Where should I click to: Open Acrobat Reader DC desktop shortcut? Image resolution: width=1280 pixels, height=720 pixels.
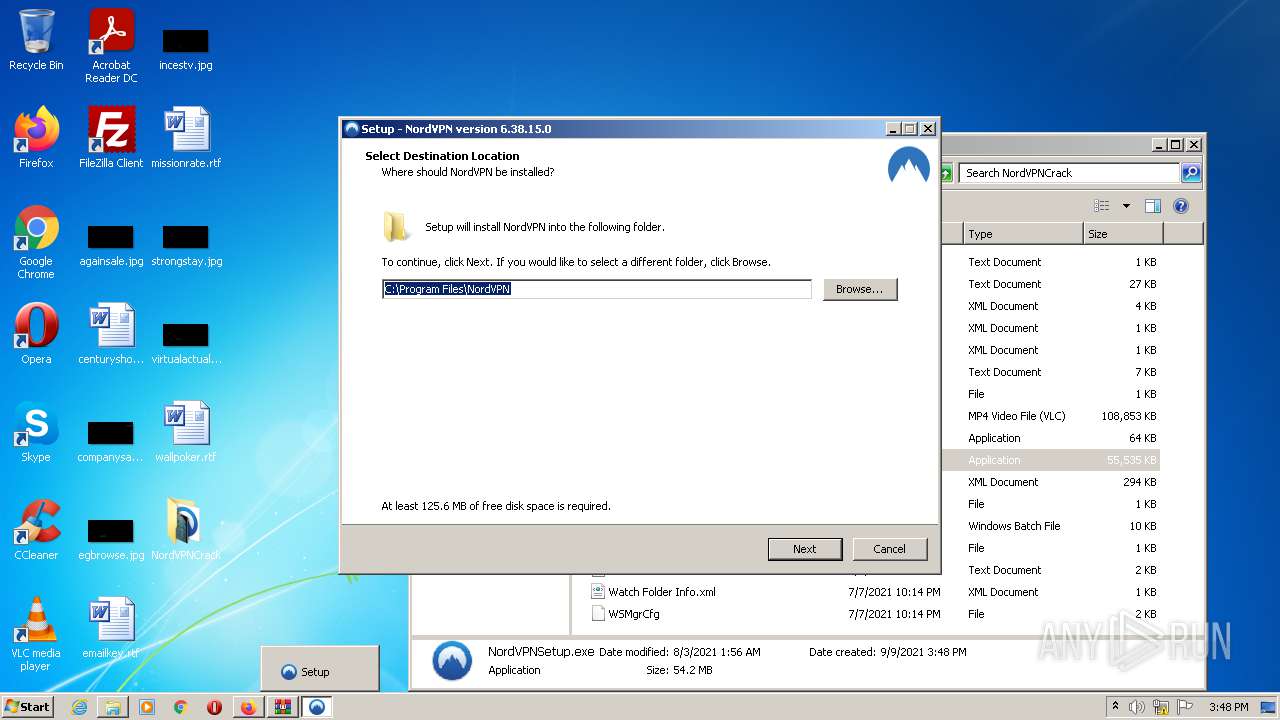pyautogui.click(x=111, y=46)
